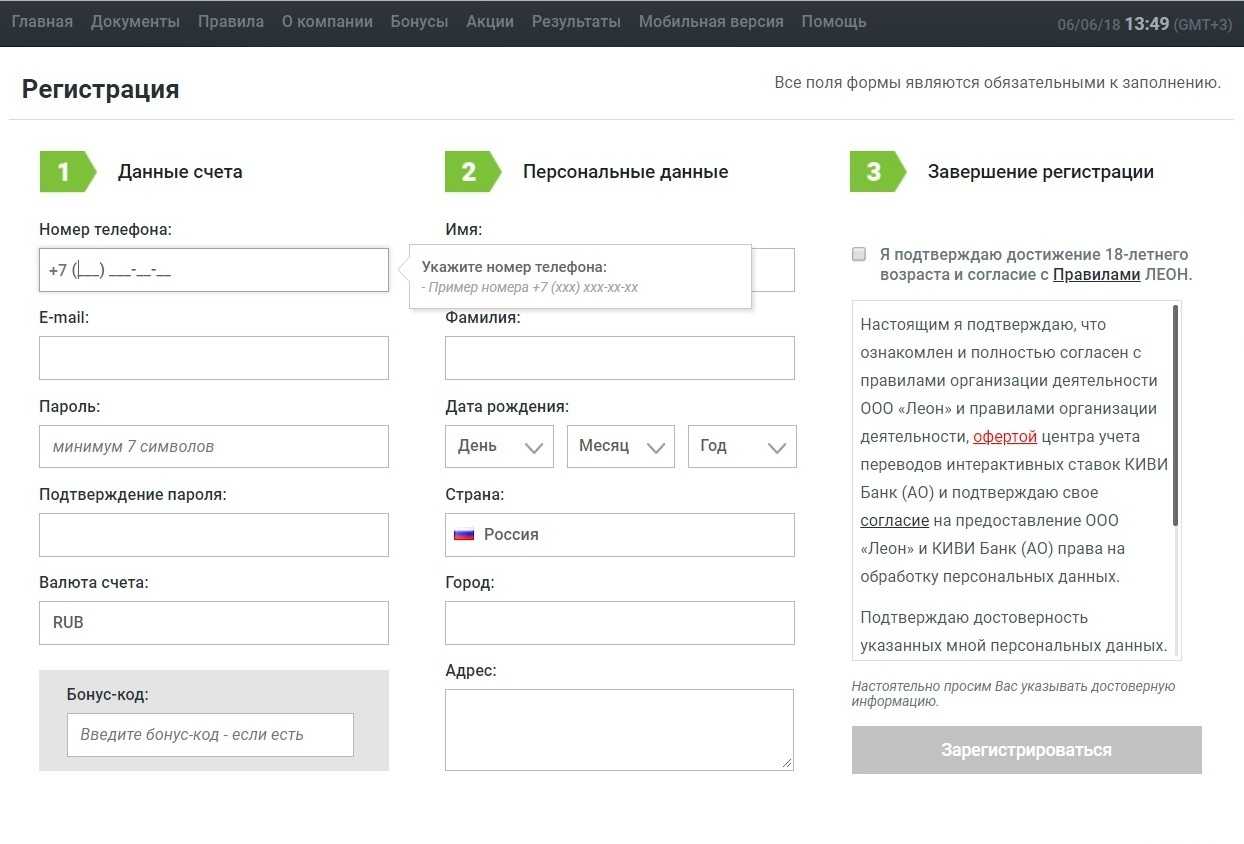Expand the День birth date dropdown
This screenshot has width=1244, height=844.
pyautogui.click(x=499, y=446)
